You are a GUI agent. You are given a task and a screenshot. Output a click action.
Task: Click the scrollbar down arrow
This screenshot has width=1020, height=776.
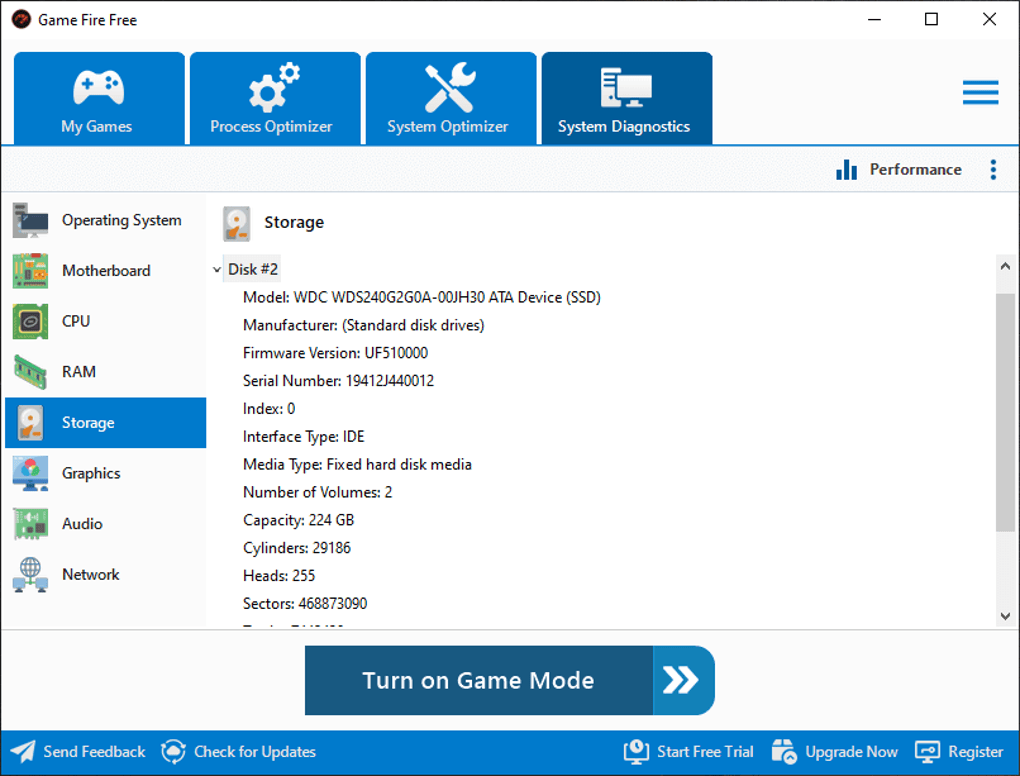[1006, 617]
